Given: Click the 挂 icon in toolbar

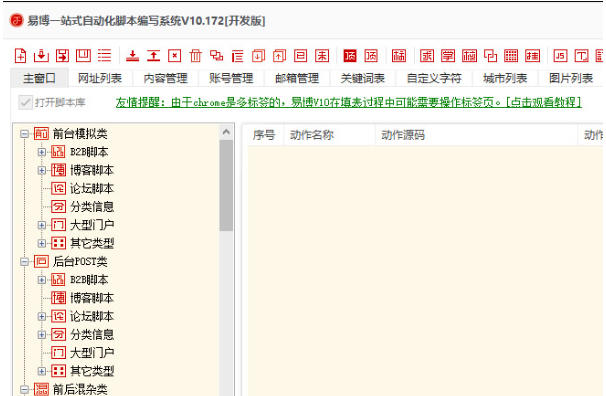Looking at the screenshot, I should [532, 56].
